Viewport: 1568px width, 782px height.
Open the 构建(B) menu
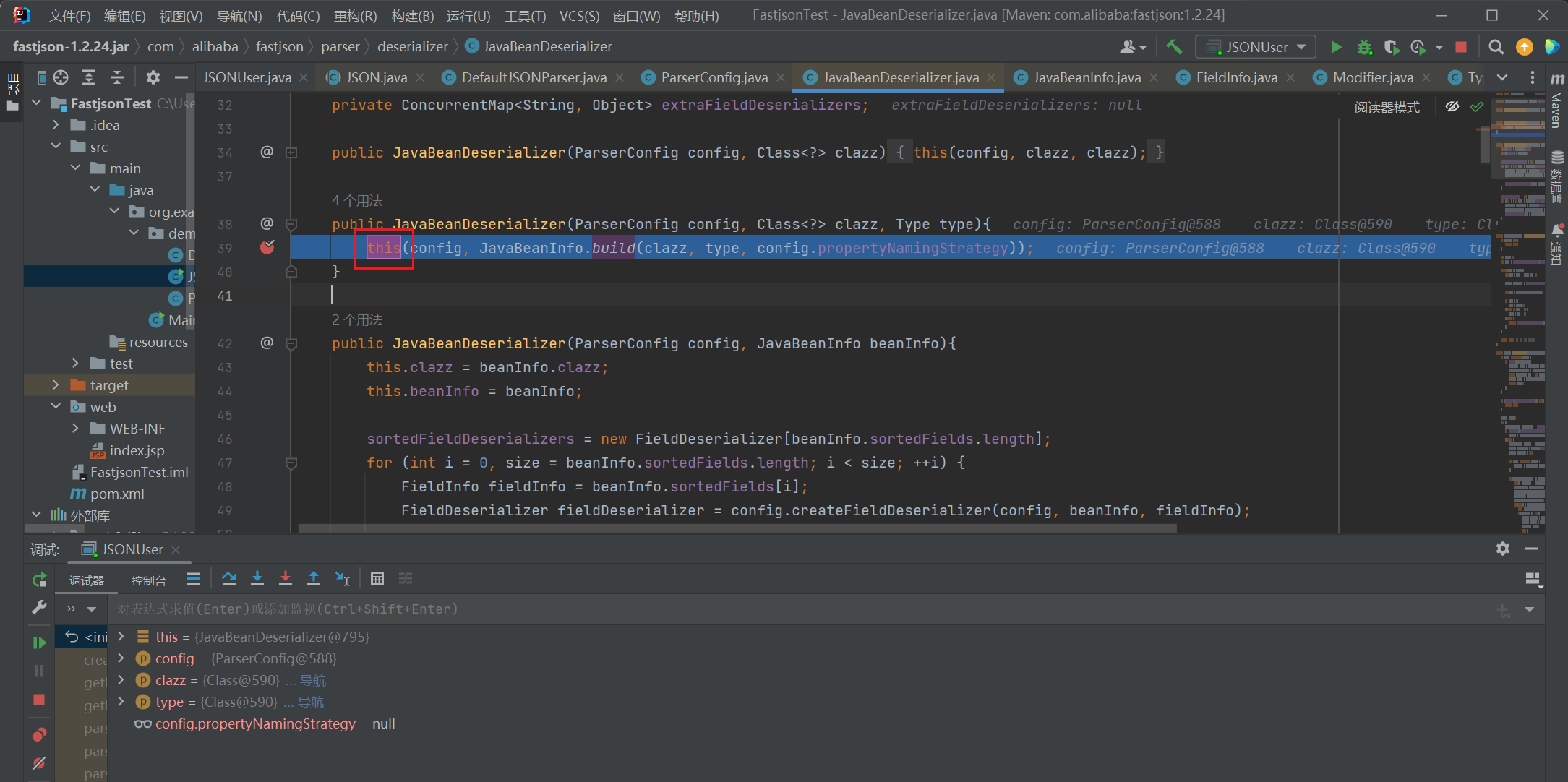coord(412,16)
